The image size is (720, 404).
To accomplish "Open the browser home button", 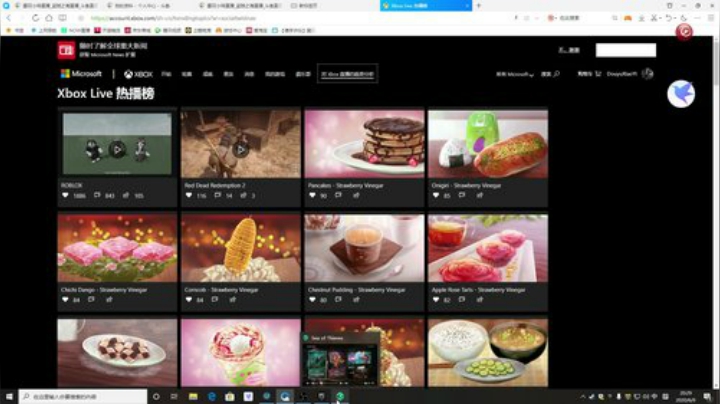I will pos(49,18).
